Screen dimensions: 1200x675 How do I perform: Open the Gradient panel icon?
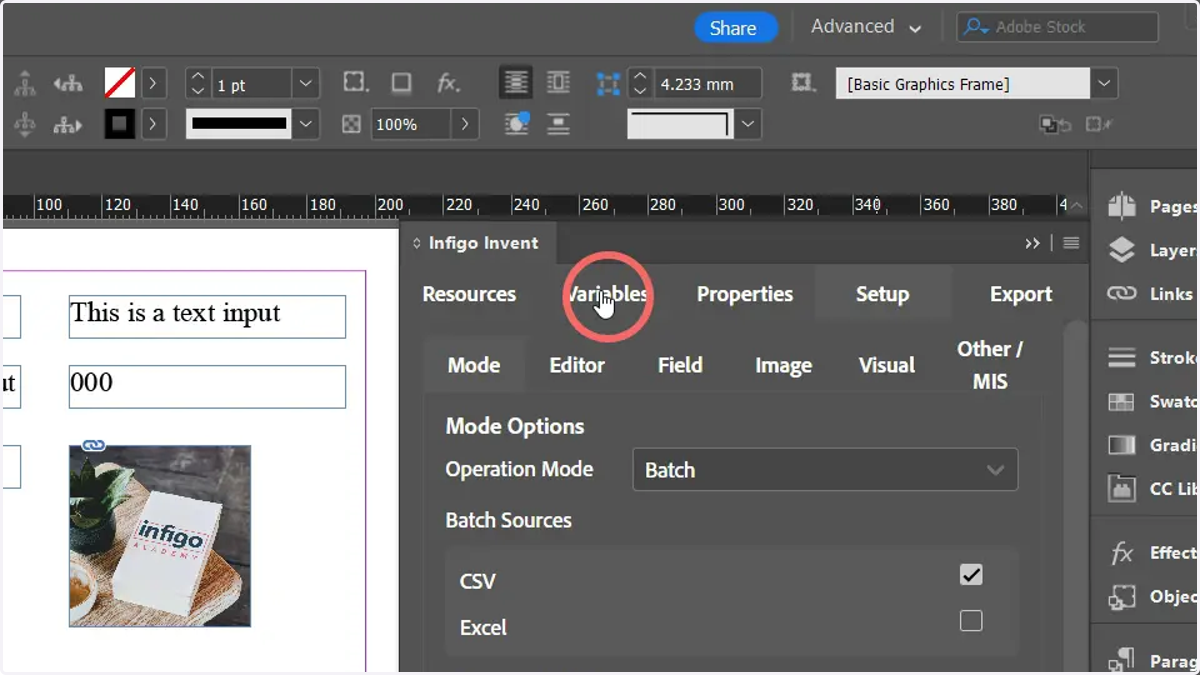[x=1122, y=445]
